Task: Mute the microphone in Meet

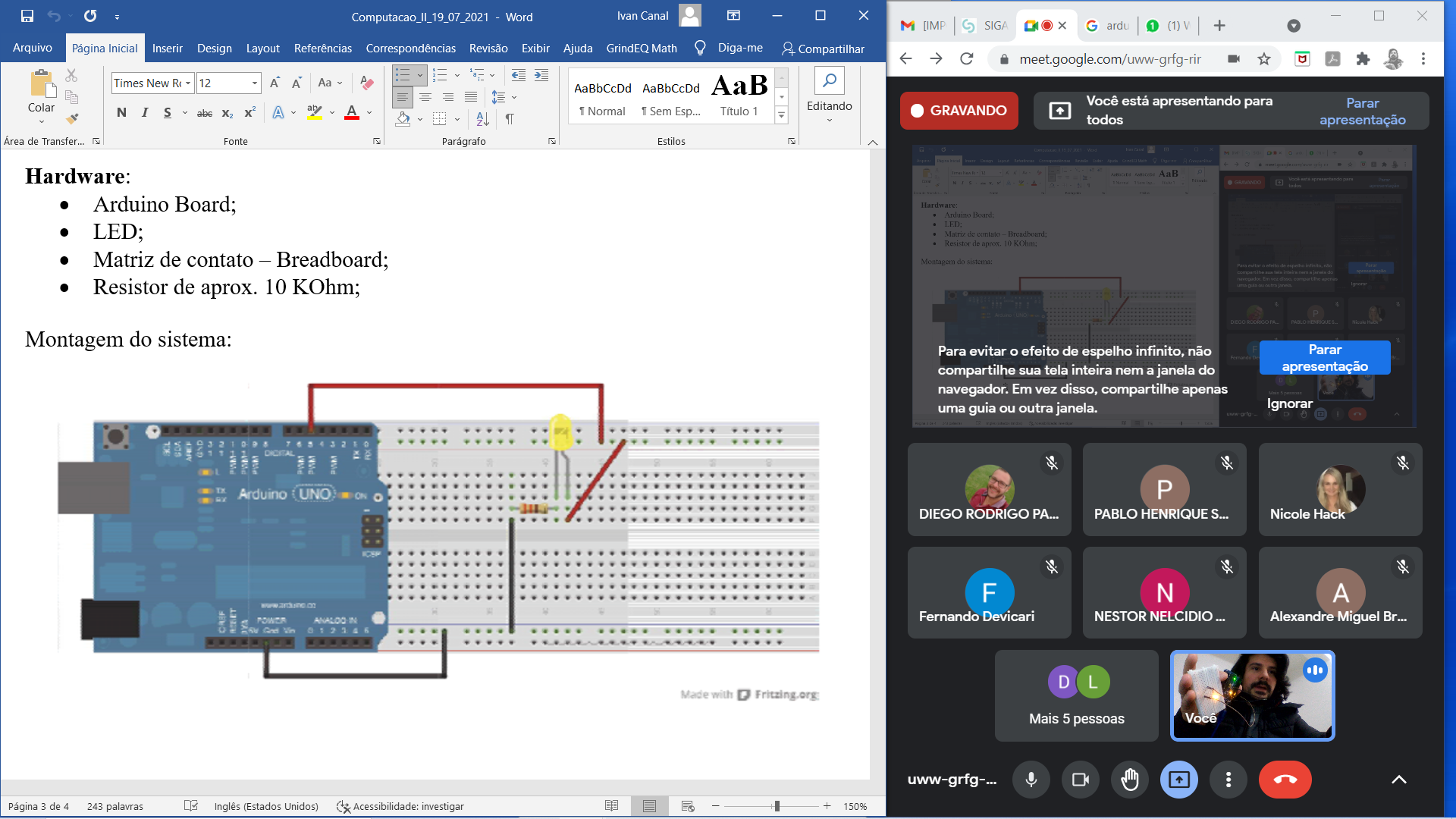Action: pyautogui.click(x=1031, y=780)
